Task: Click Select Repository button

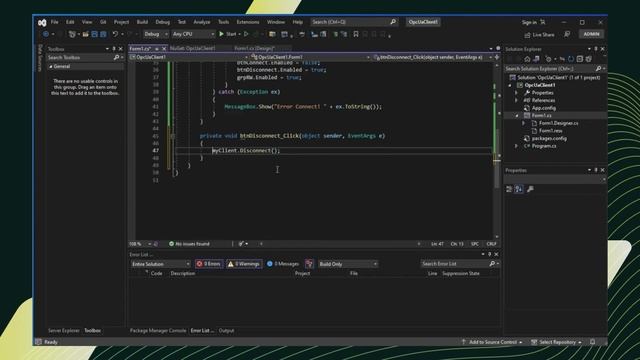Action: 556,342
